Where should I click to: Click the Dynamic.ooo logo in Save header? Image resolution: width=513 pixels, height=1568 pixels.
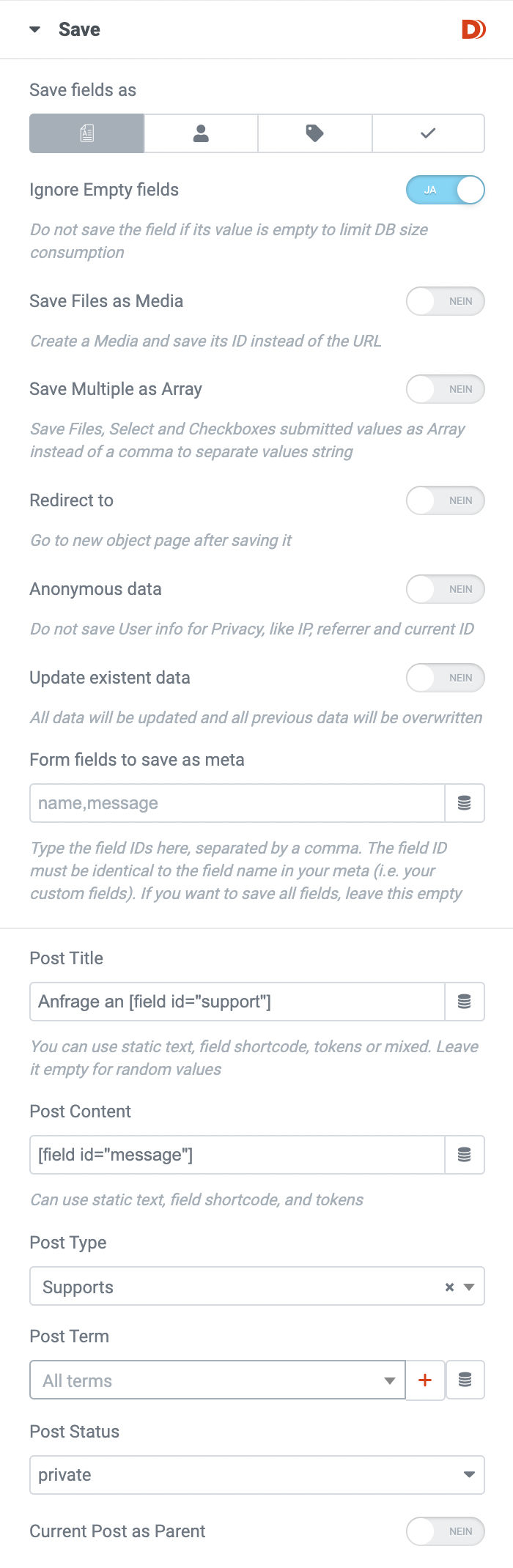click(473, 29)
